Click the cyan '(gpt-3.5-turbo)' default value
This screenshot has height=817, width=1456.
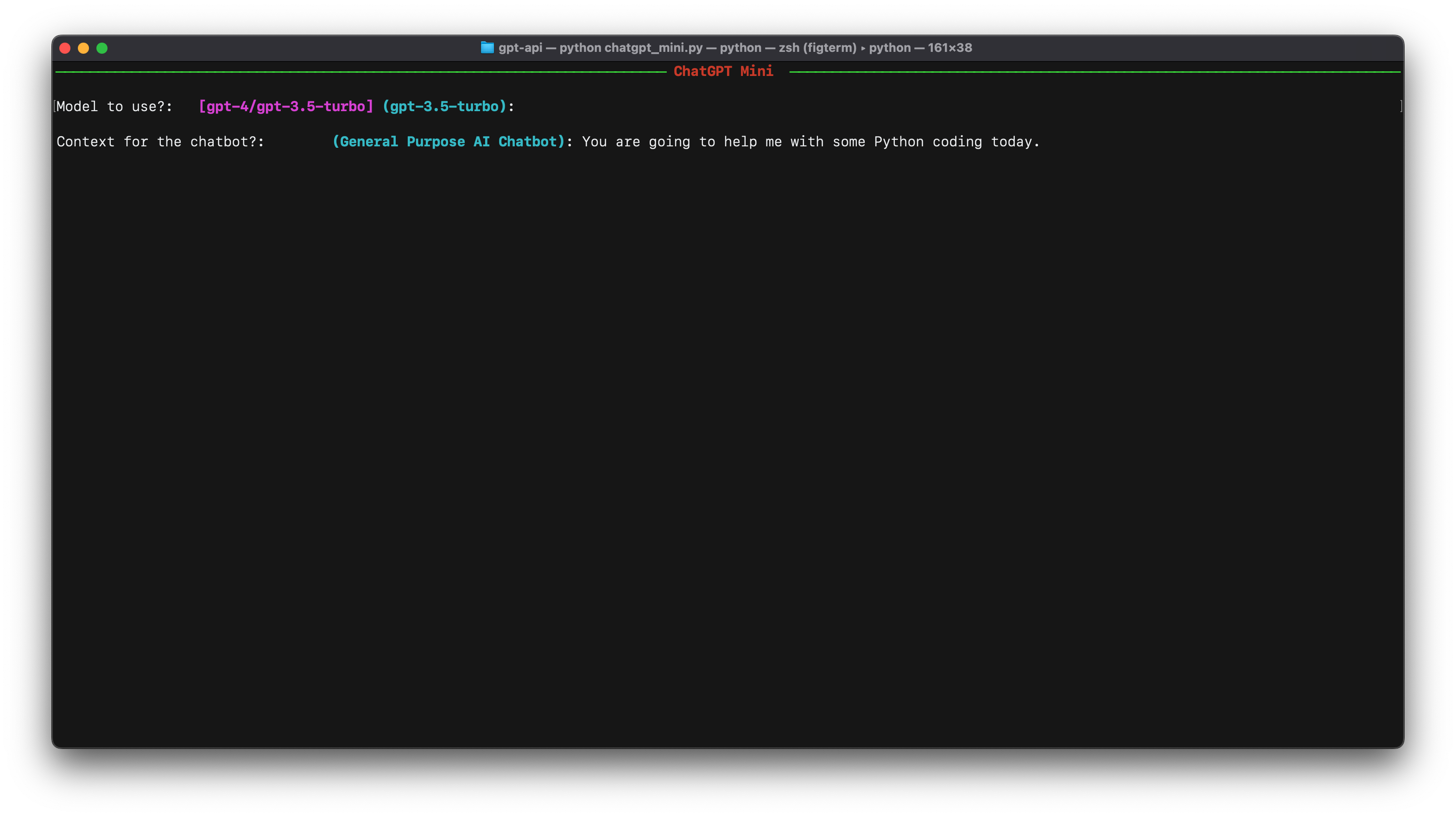[445, 106]
